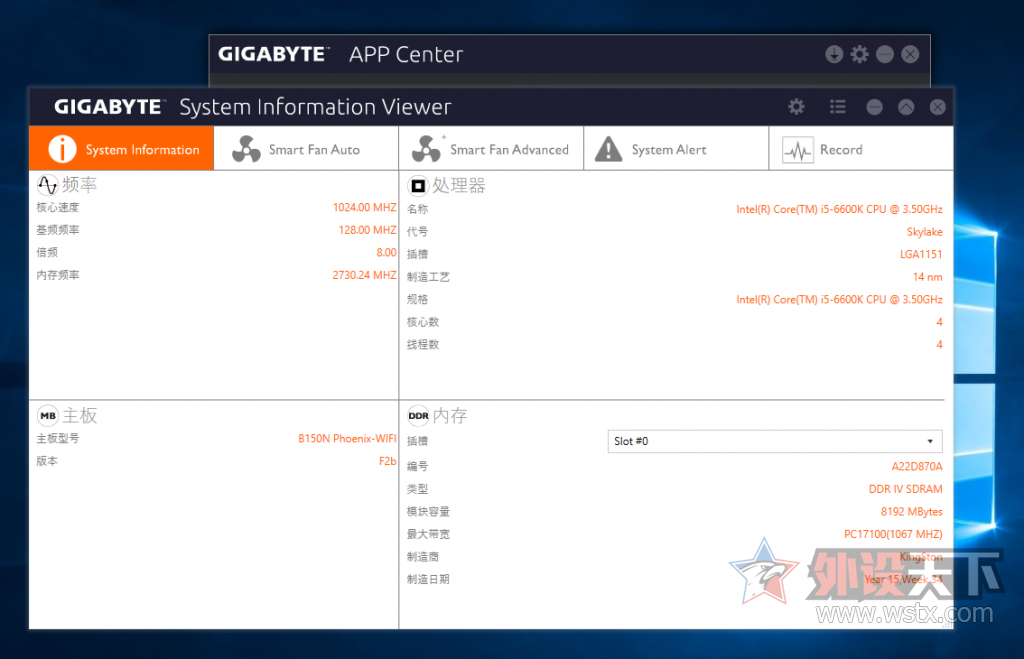Open the memory Slot #0 dropdown
Screen dimensions: 1024x659
tap(775, 442)
